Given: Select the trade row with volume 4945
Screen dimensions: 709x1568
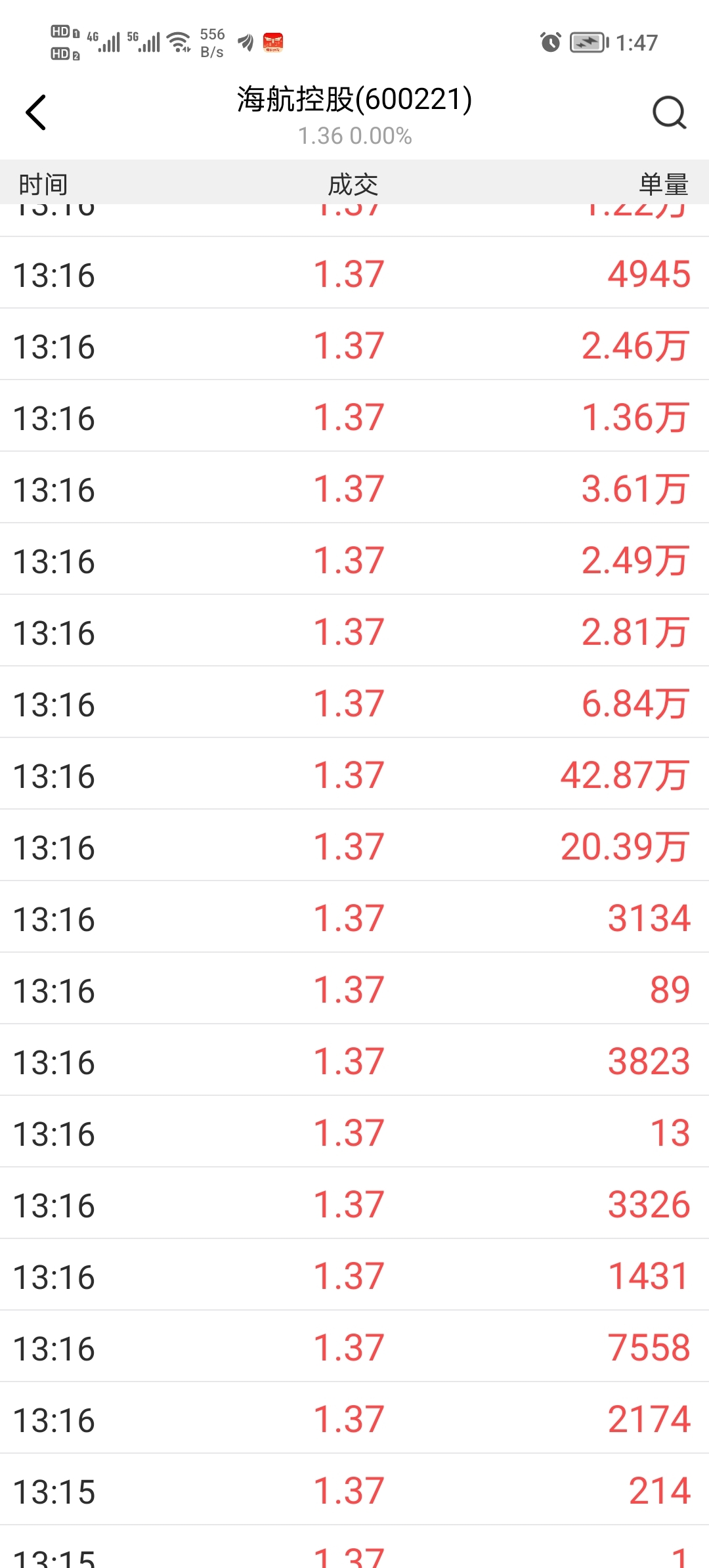Looking at the screenshot, I should point(354,272).
